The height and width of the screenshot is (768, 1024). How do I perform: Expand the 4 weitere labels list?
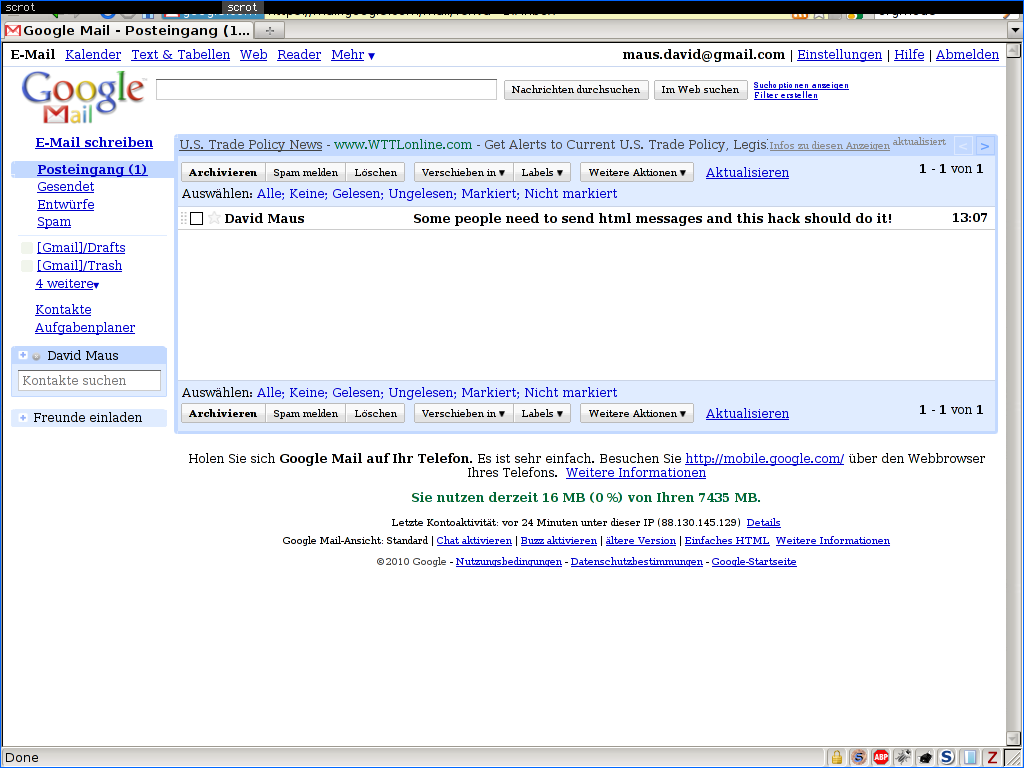(x=67, y=284)
